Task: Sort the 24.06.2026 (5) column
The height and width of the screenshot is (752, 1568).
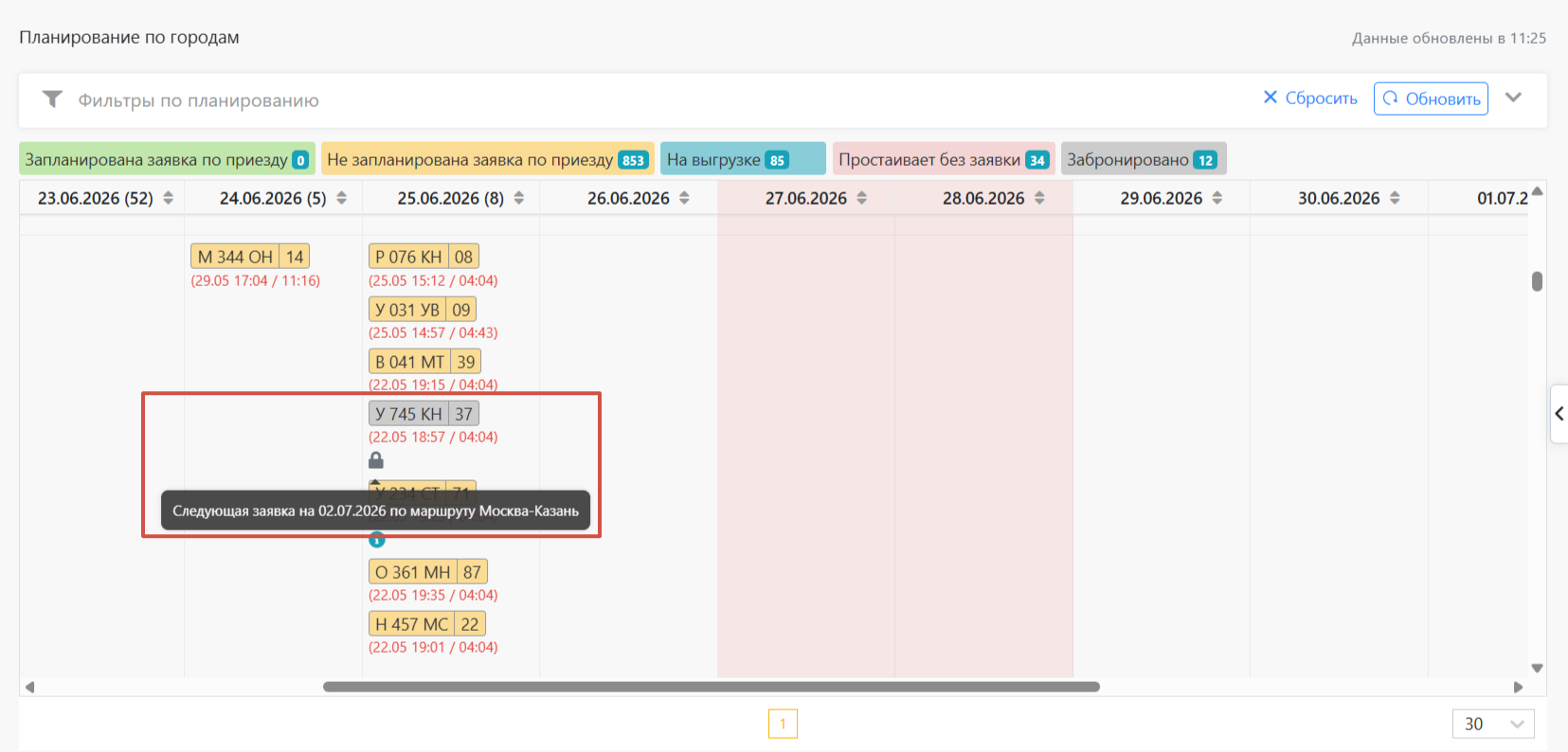Action: (x=342, y=198)
